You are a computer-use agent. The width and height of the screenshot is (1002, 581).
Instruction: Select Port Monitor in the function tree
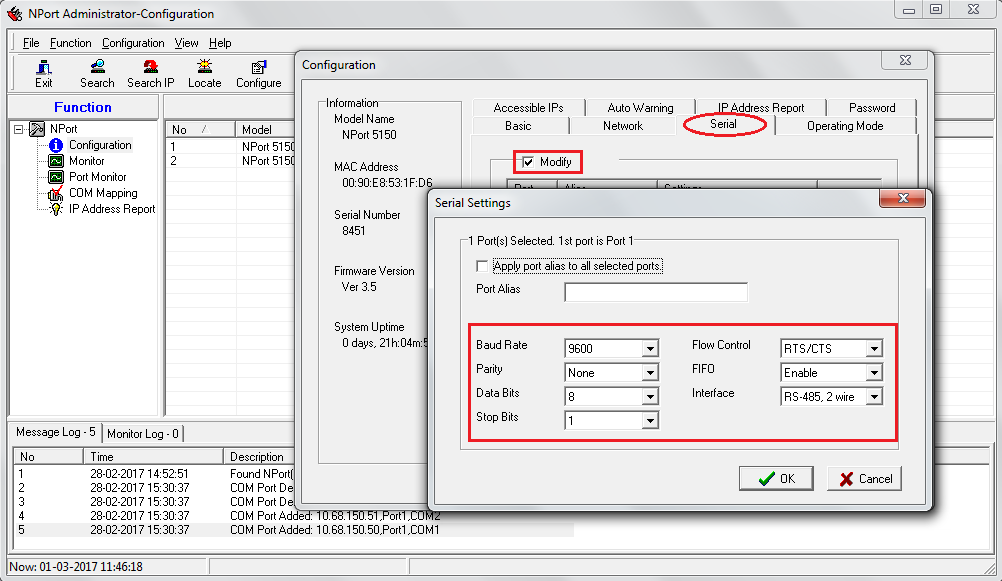pos(97,177)
